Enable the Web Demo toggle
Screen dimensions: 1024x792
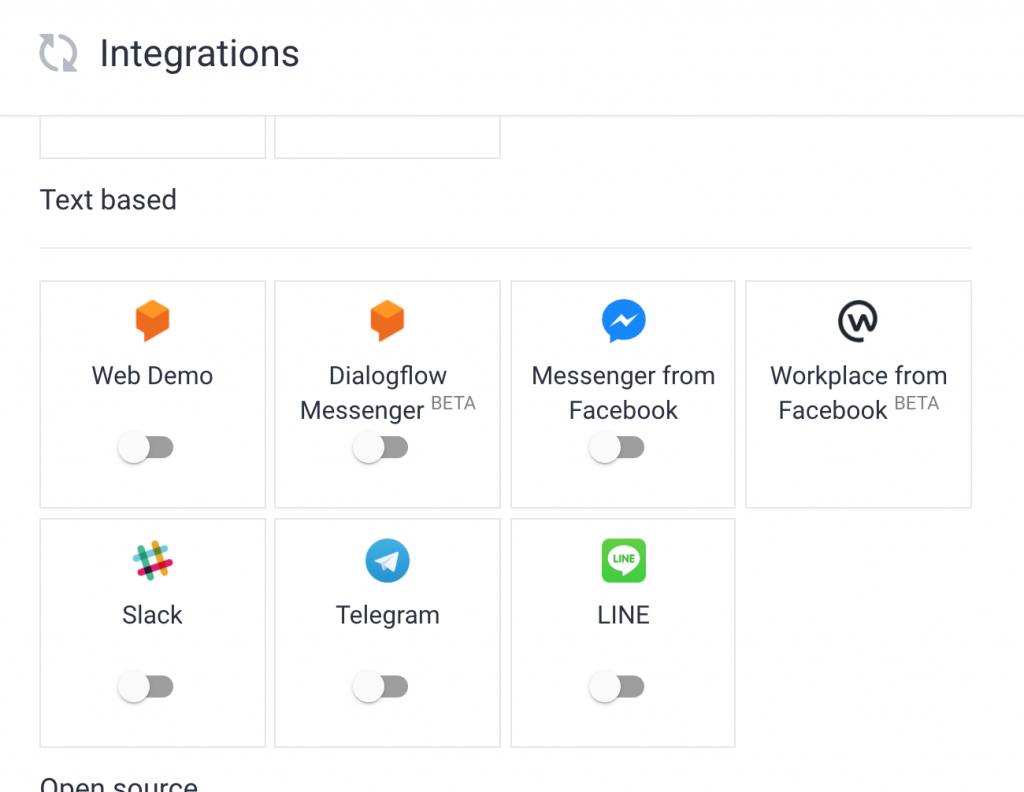click(146, 447)
